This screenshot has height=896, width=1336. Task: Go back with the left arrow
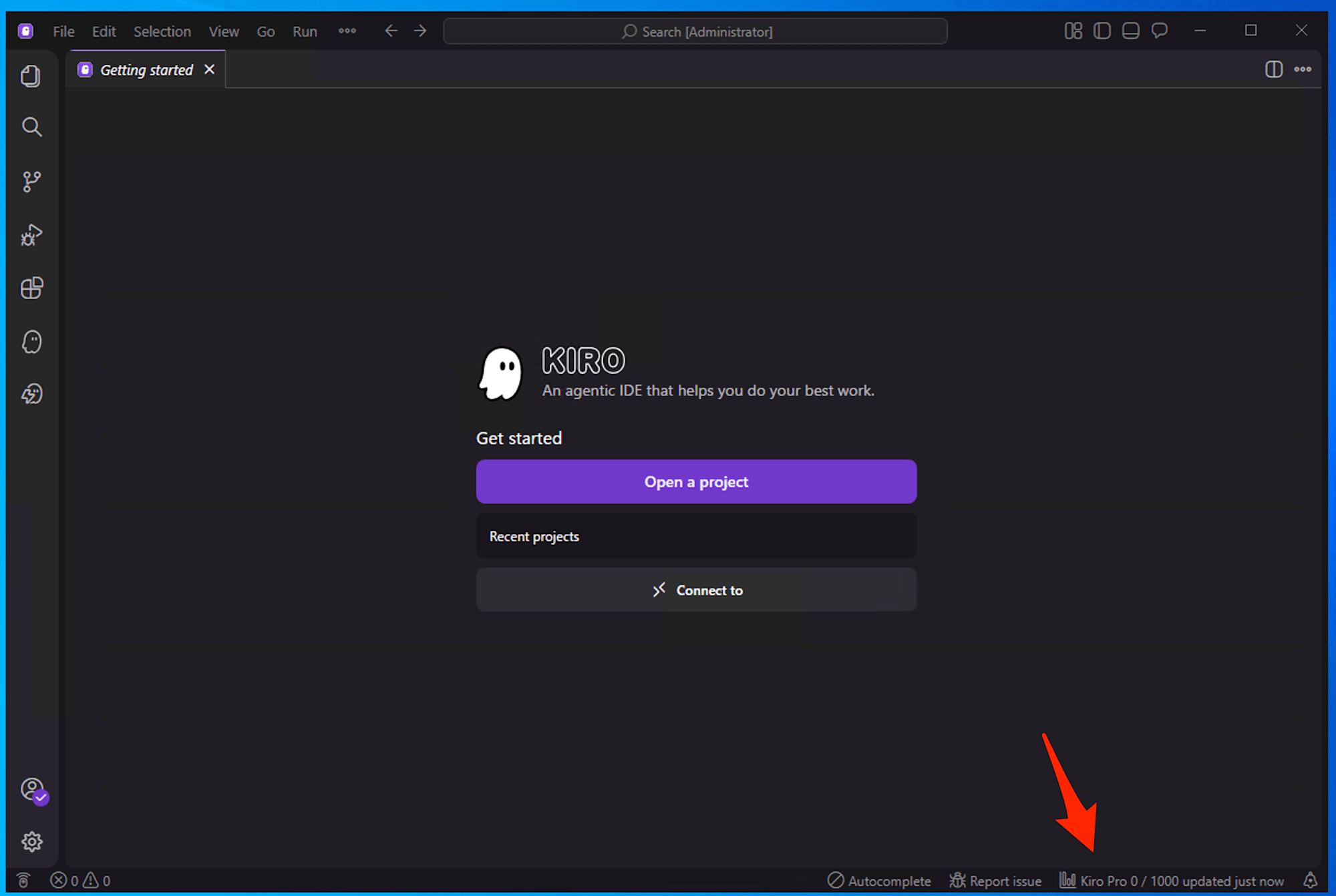[x=391, y=31]
